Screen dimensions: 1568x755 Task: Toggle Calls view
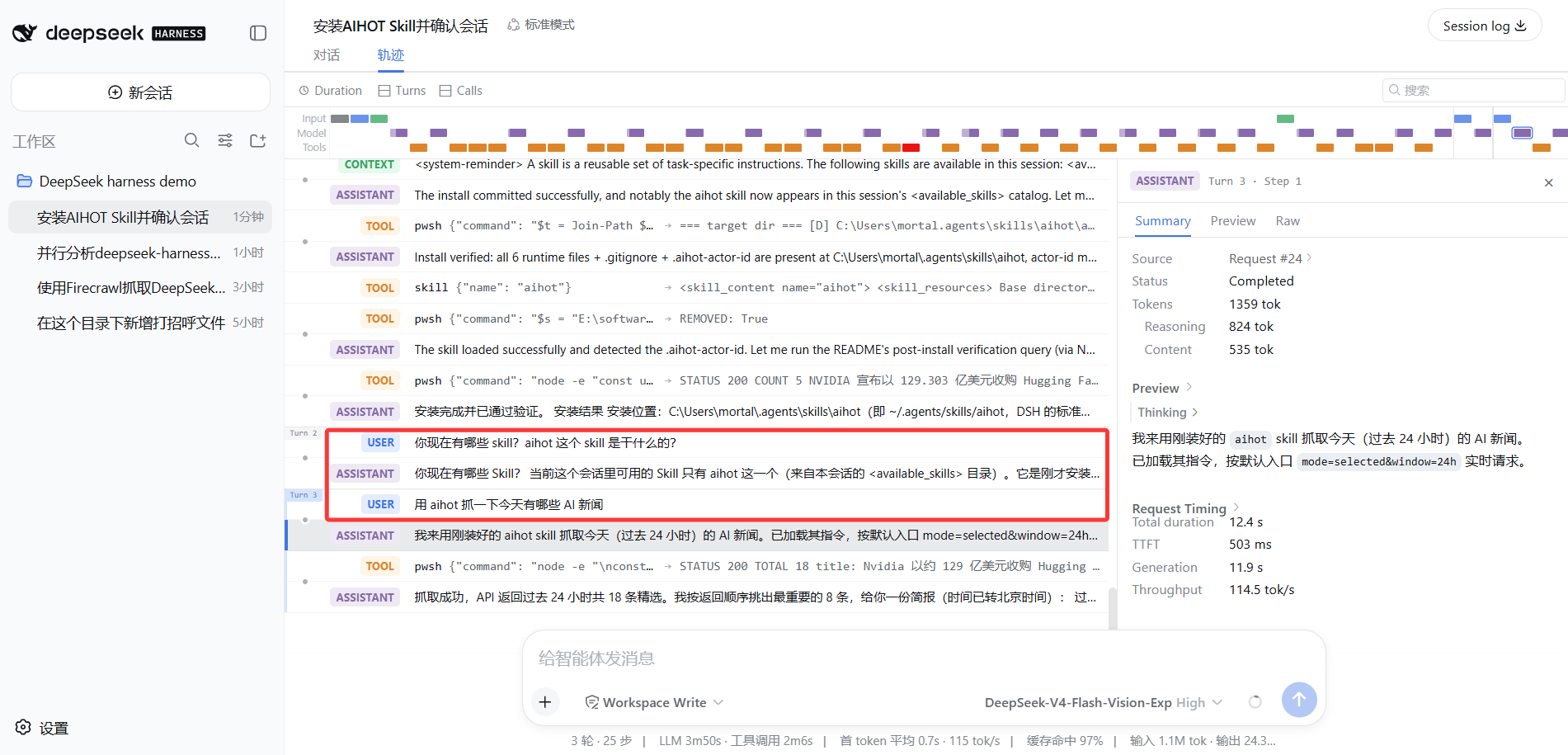coord(460,91)
